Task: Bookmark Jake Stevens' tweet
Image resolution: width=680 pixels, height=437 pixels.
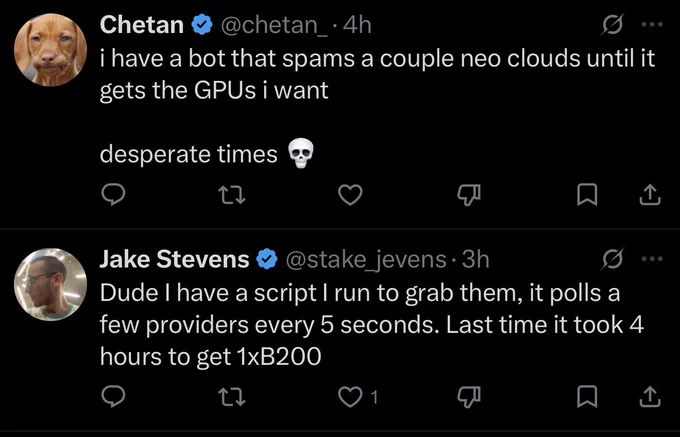Action: (x=587, y=397)
